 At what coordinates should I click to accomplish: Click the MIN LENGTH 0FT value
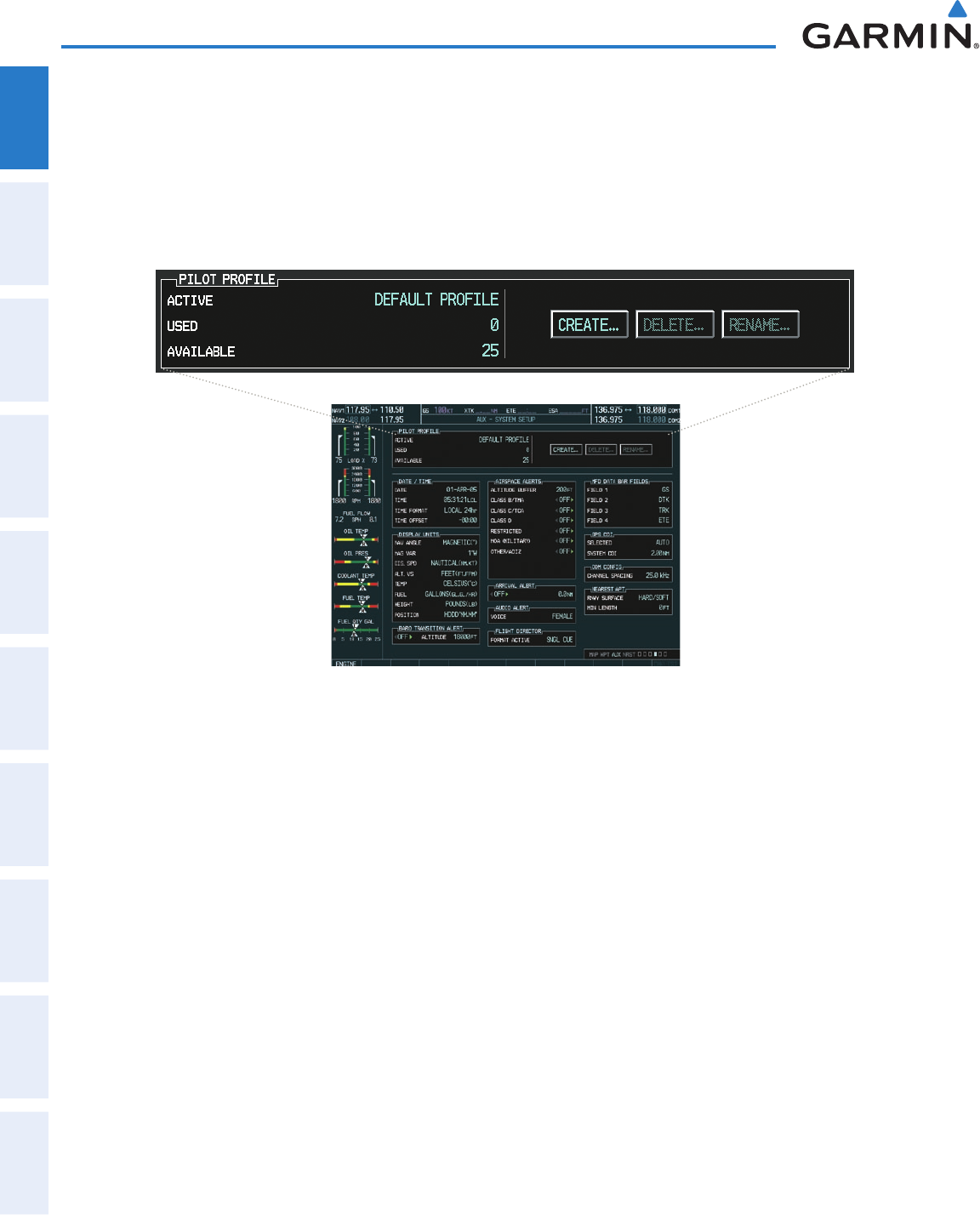click(x=664, y=607)
